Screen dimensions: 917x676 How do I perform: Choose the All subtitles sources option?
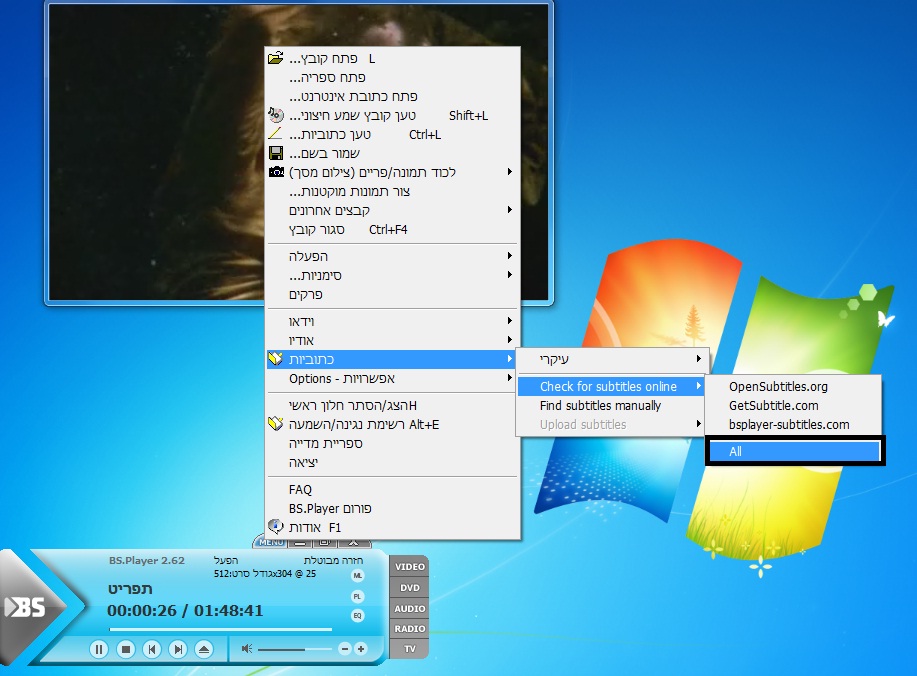click(x=793, y=451)
